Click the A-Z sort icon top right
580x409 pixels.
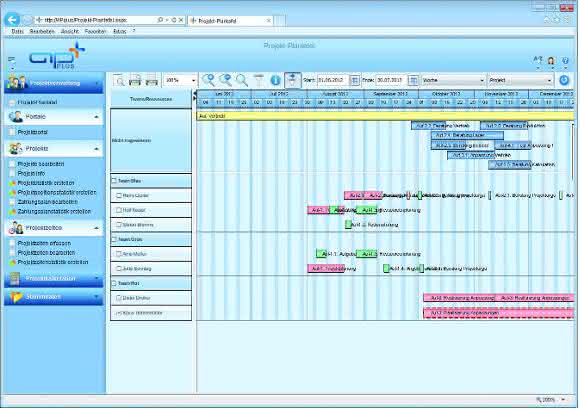pos(538,61)
